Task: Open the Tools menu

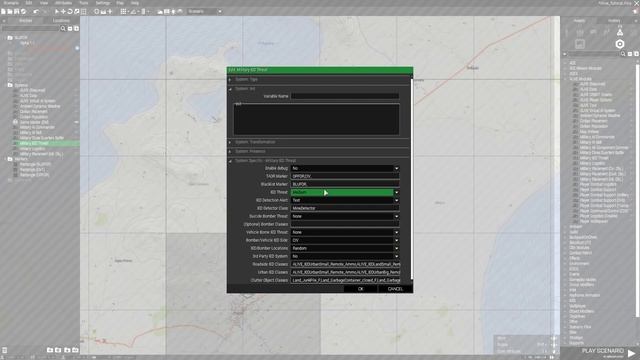Action: 84,3
